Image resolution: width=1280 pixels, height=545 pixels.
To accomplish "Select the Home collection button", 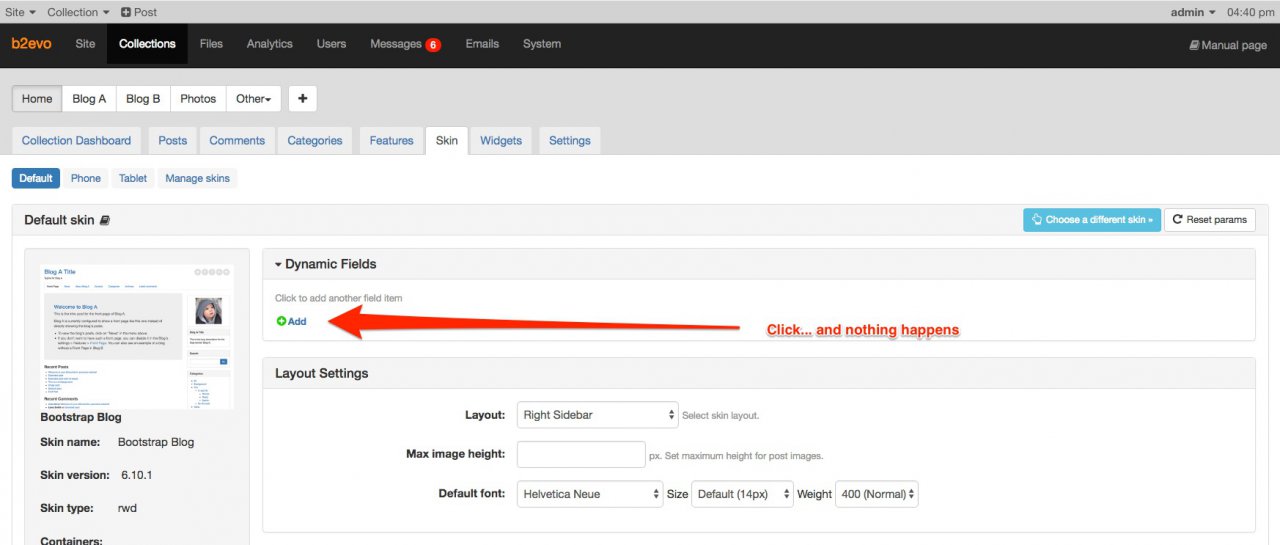I will coord(37,99).
